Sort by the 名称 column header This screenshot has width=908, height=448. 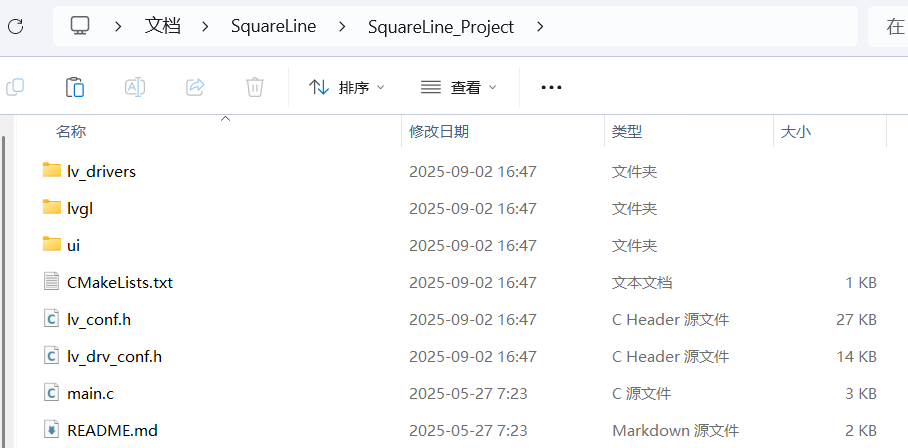71,131
